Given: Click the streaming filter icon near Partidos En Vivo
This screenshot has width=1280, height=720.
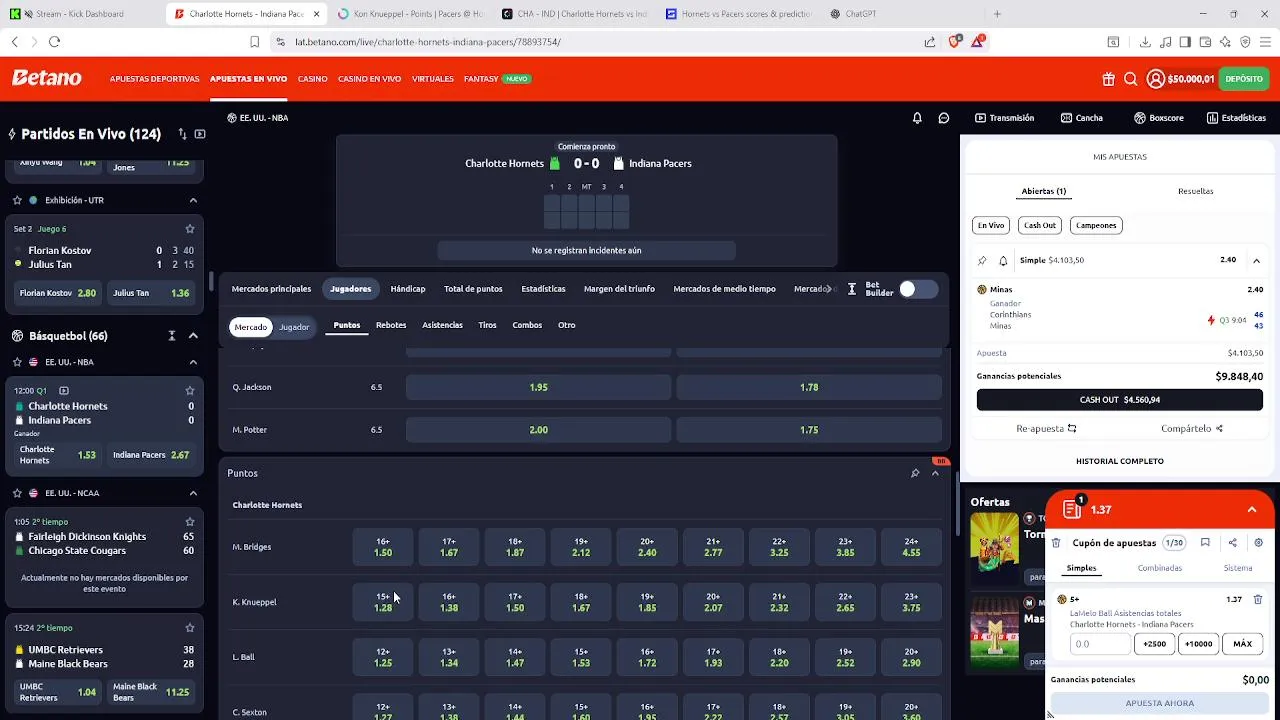Looking at the screenshot, I should [x=200, y=134].
